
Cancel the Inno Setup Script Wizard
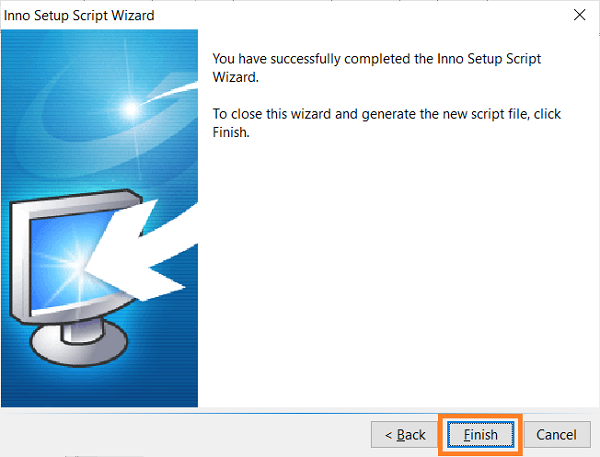click(x=557, y=434)
